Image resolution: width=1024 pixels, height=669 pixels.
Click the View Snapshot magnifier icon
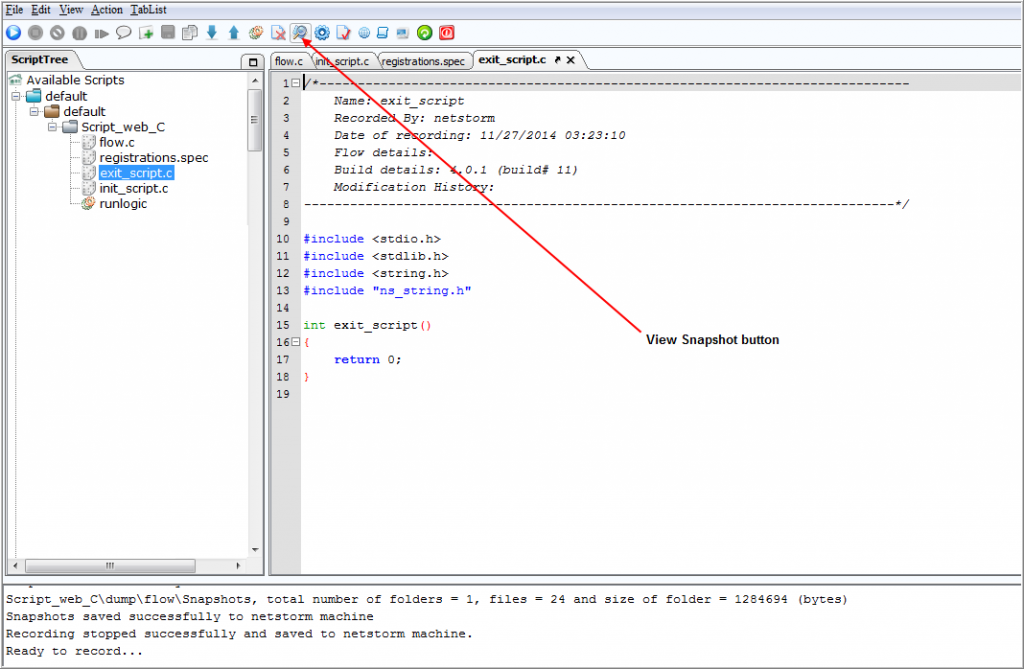click(x=300, y=32)
